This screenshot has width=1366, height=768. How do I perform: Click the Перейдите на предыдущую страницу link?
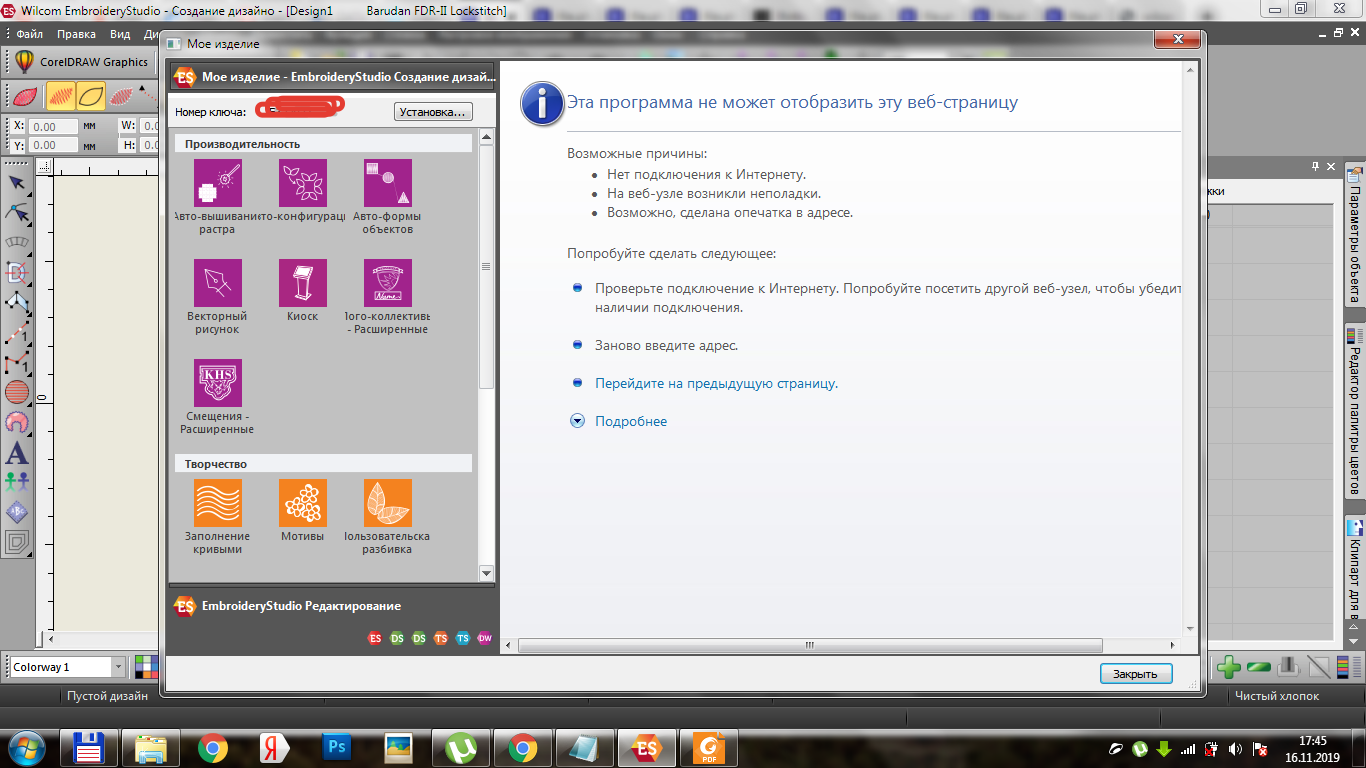point(716,383)
